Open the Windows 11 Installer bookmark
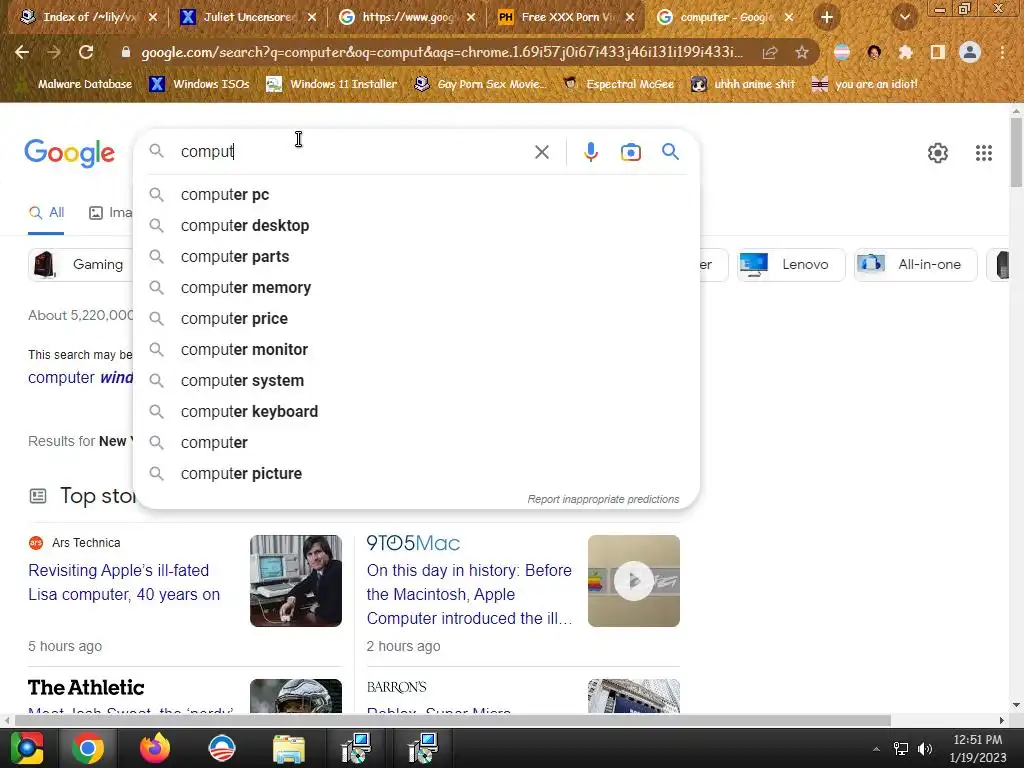1024x768 pixels. (332, 84)
